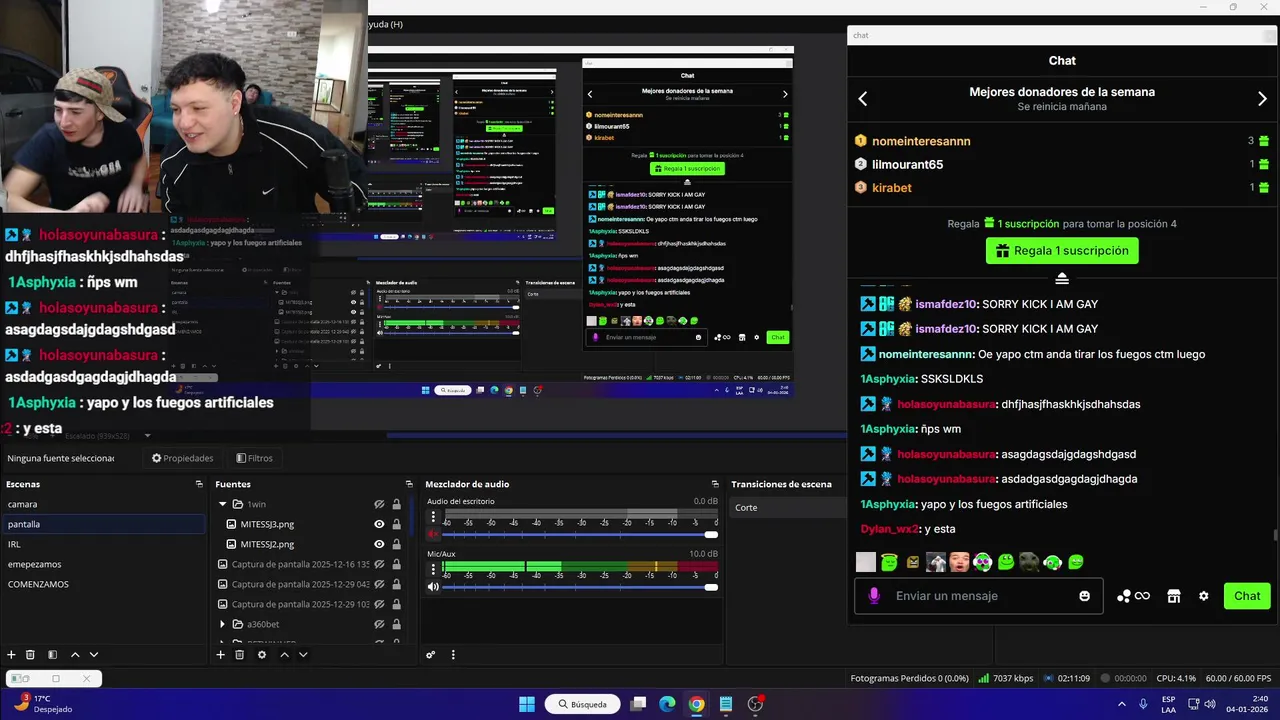Unlock the 1win folder
This screenshot has width=1280, height=720.
pyautogui.click(x=396, y=504)
